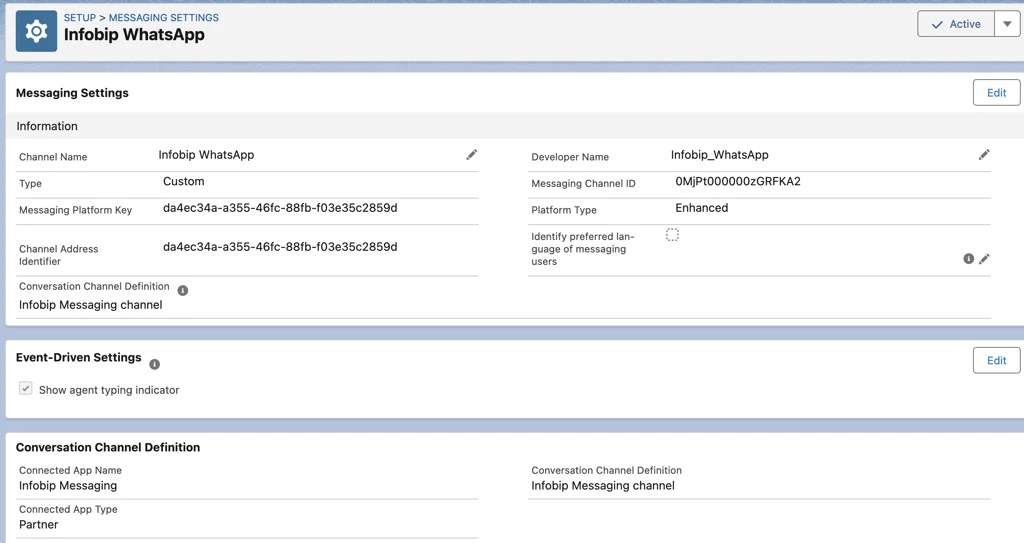Click Edit in Event-Driven Settings section
Image resolution: width=1024 pixels, height=543 pixels.
(x=997, y=361)
